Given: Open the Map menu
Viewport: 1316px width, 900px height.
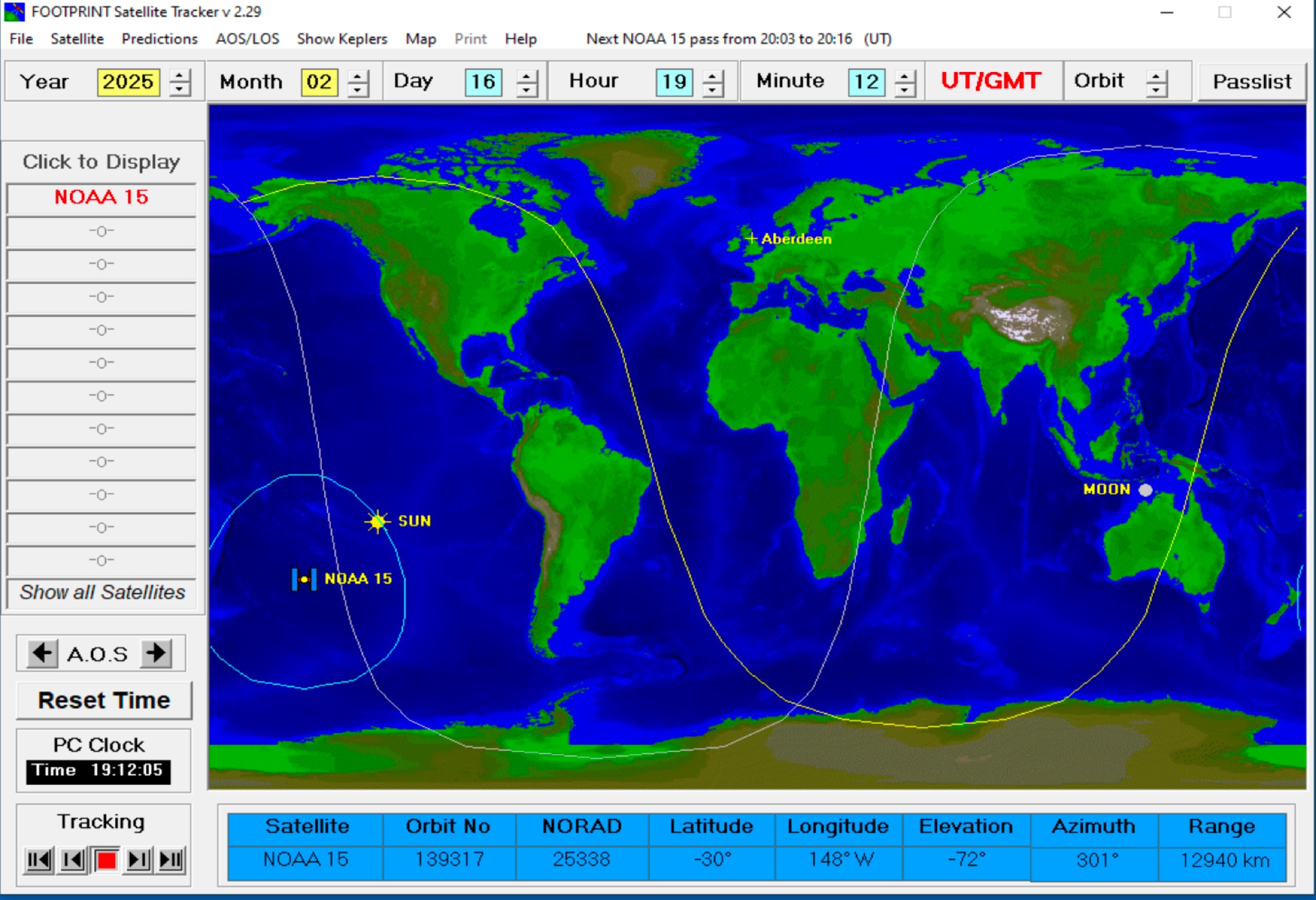Looking at the screenshot, I should tap(421, 39).
